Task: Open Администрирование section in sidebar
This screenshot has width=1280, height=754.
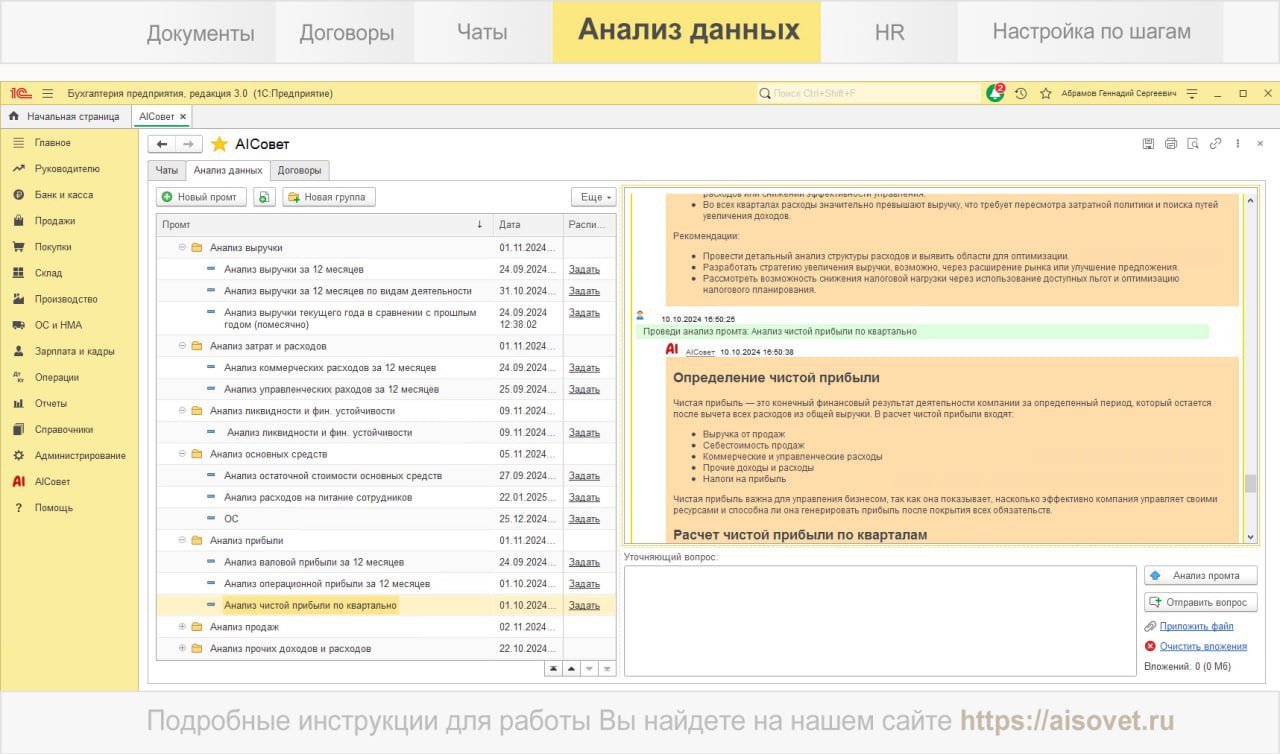Action: pyautogui.click(x=80, y=455)
